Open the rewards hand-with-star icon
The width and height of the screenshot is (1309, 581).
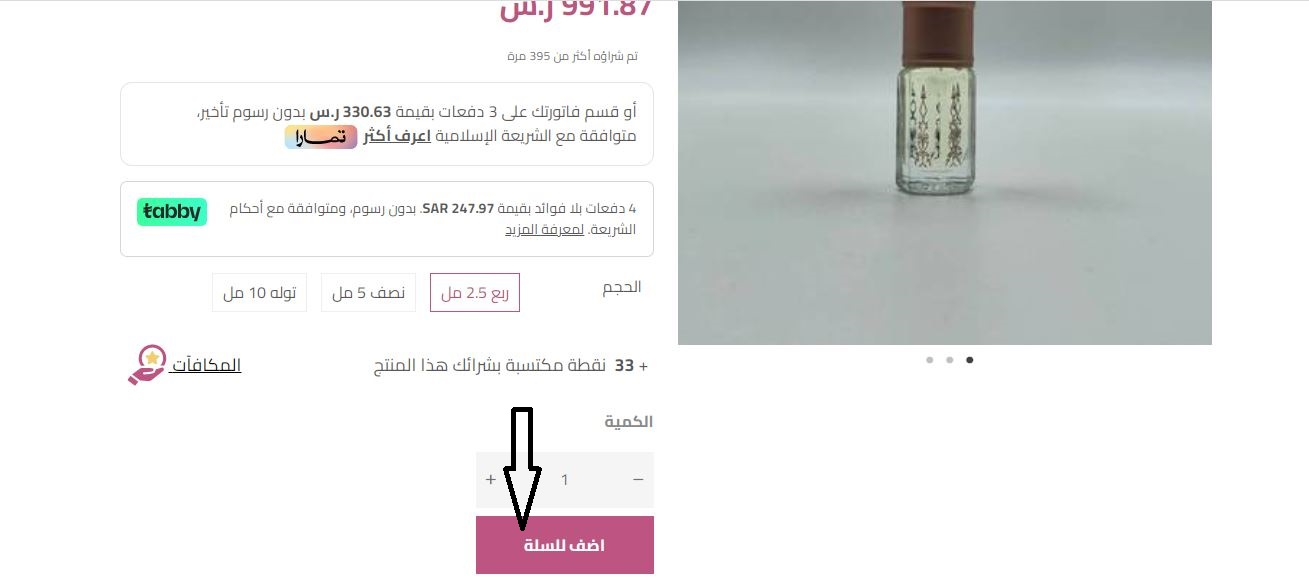[147, 365]
